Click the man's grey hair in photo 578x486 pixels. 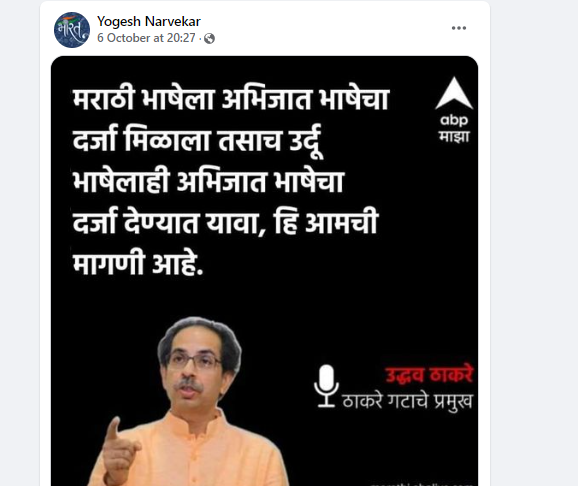click(199, 330)
